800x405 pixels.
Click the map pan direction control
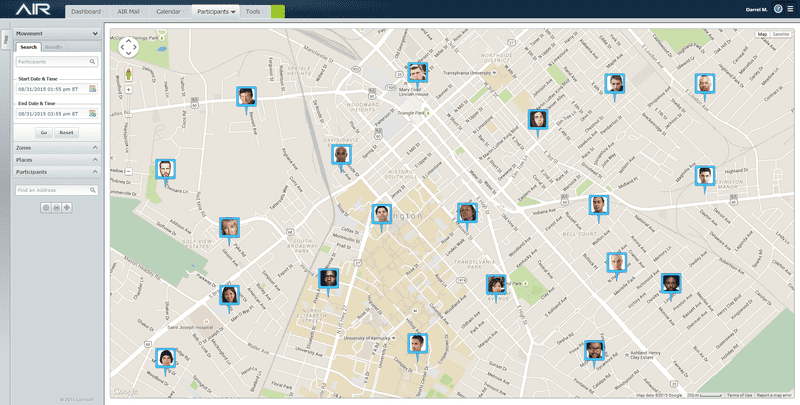tap(129, 47)
